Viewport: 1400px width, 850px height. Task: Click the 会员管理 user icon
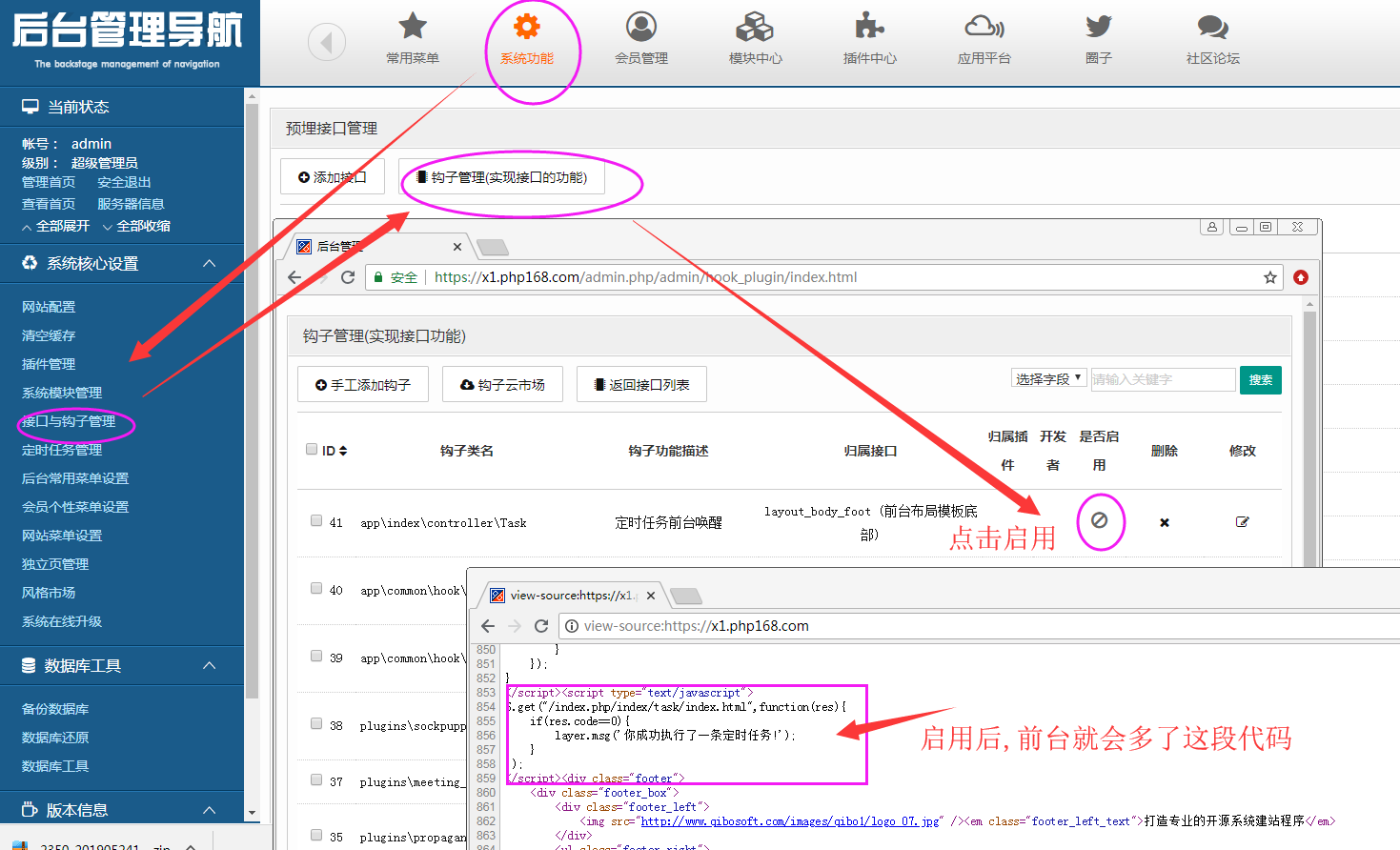pyautogui.click(x=640, y=27)
